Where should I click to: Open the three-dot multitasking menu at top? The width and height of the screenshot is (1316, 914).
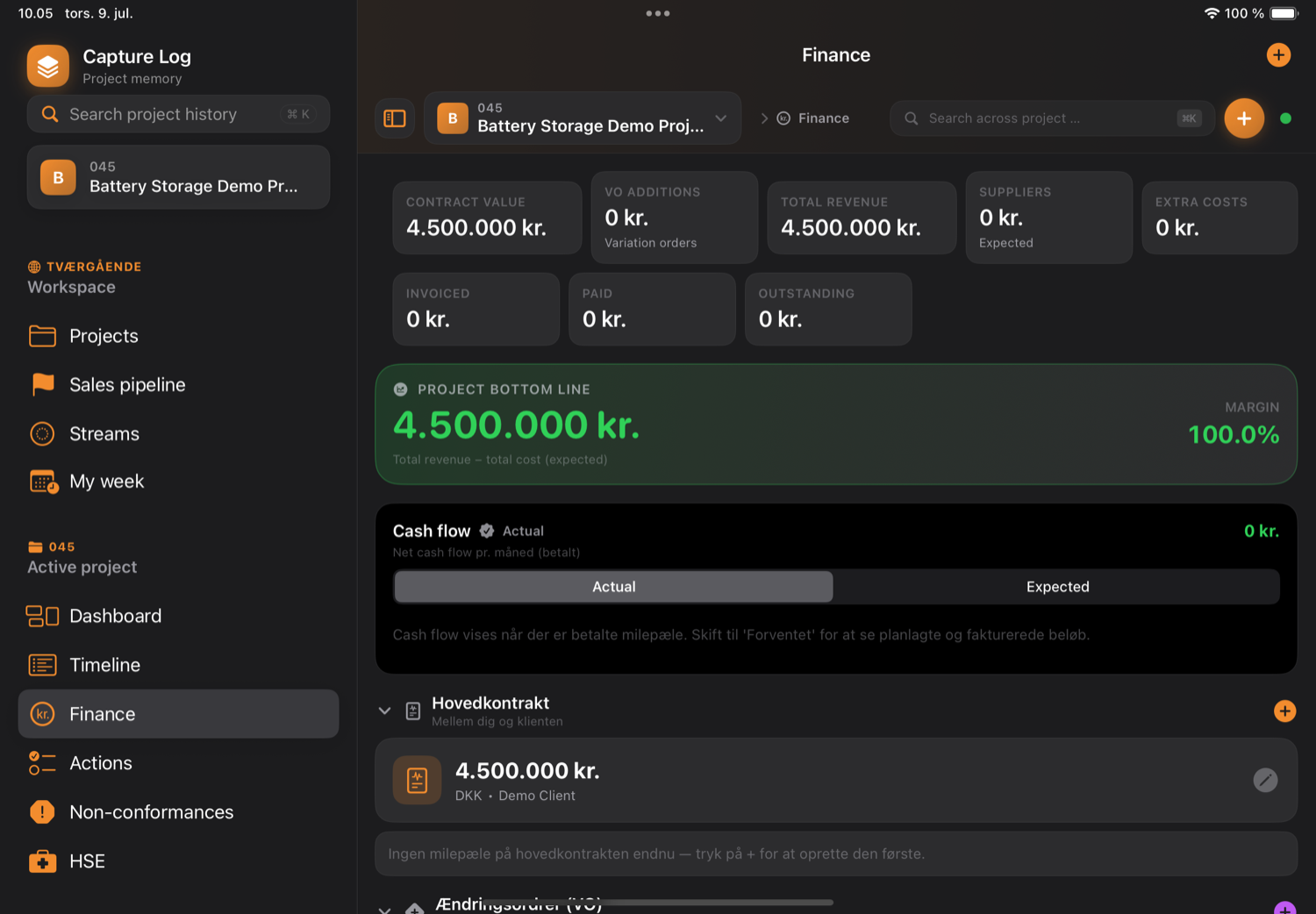(x=658, y=13)
